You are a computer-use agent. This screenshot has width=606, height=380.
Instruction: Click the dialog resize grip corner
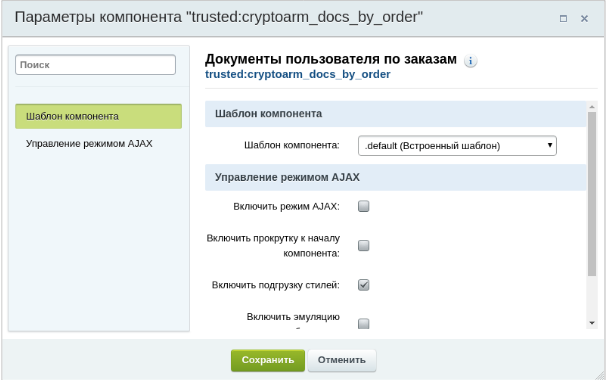pyautogui.click(x=601, y=375)
